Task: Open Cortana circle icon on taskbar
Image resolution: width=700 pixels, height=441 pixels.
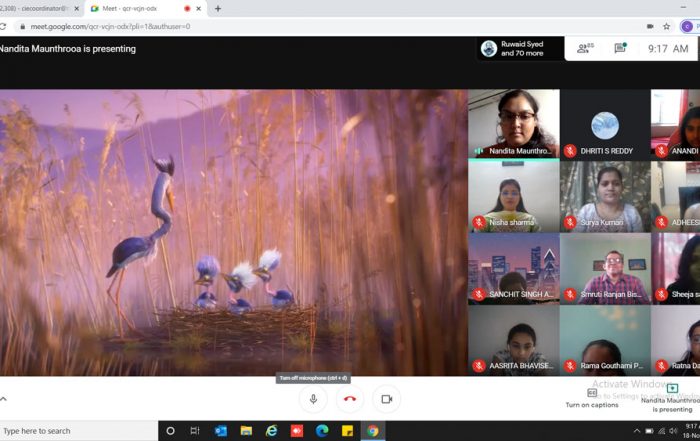Action: pyautogui.click(x=170, y=431)
